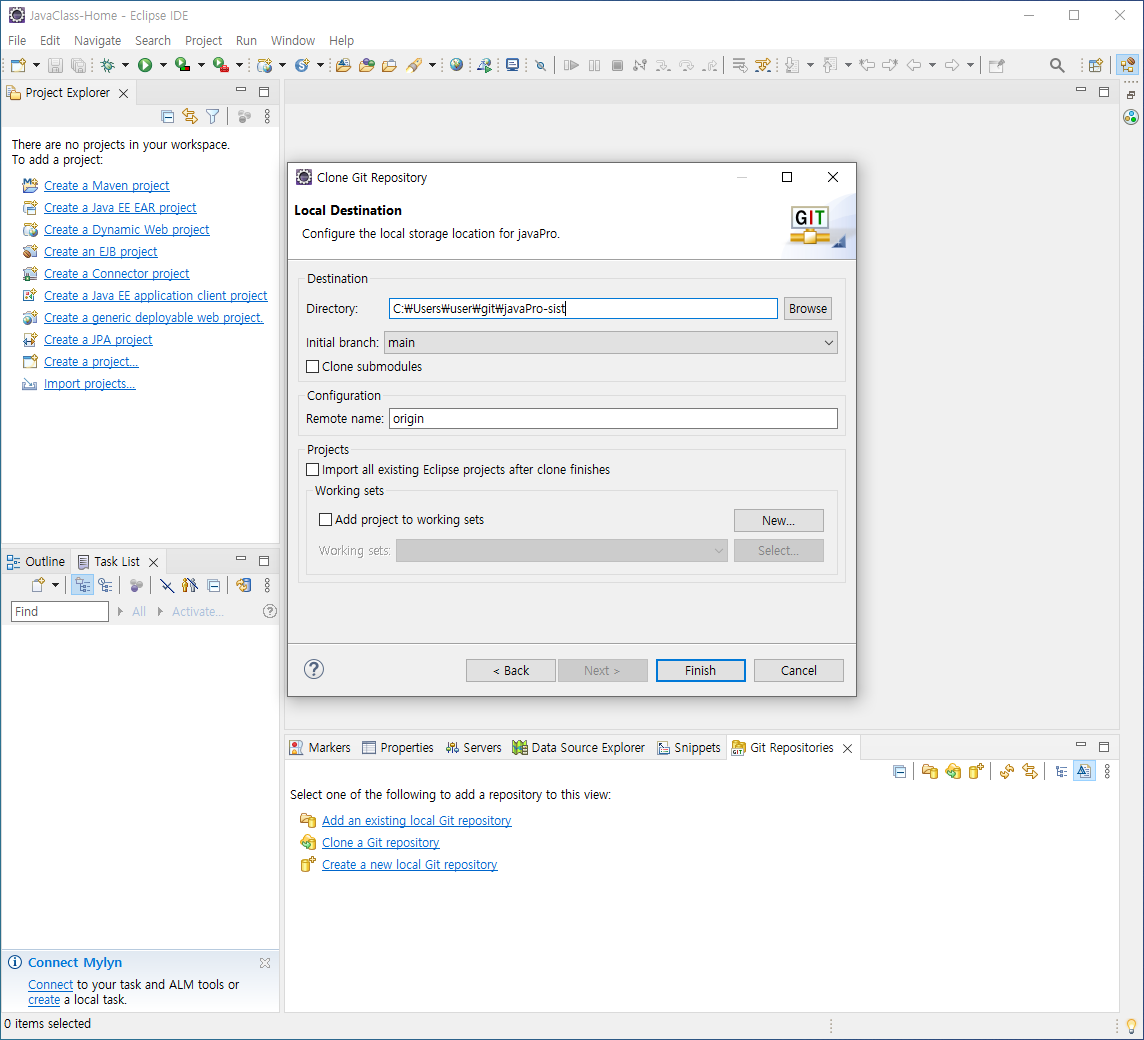Screen dimensions: 1144x1040
Task: Check Import all existing Eclipse projects
Action: point(312,469)
